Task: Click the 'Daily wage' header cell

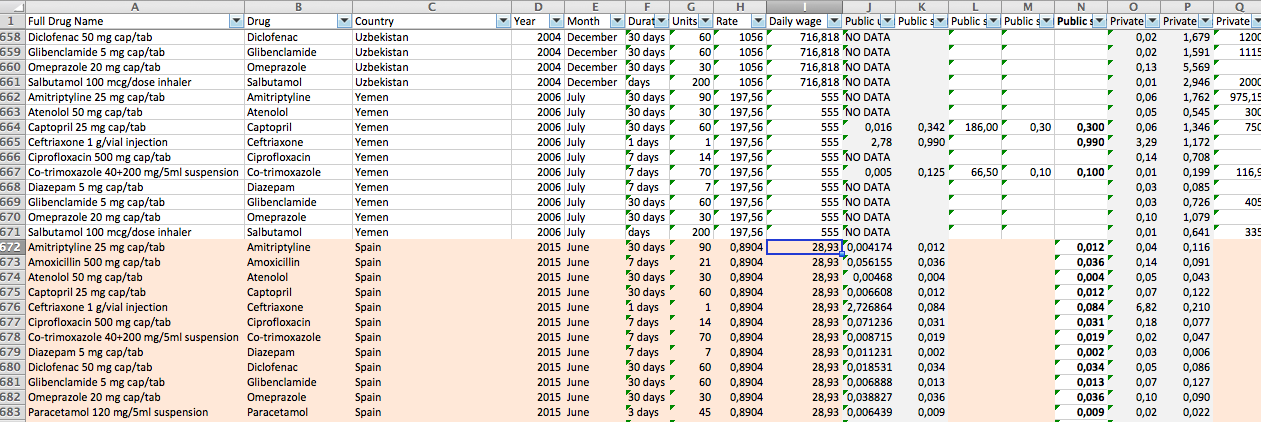Action: click(804, 21)
